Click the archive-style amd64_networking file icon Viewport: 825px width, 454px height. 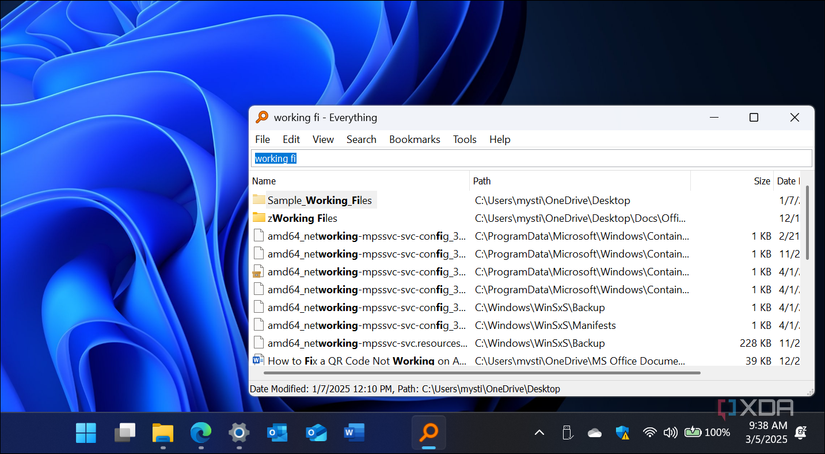(258, 272)
